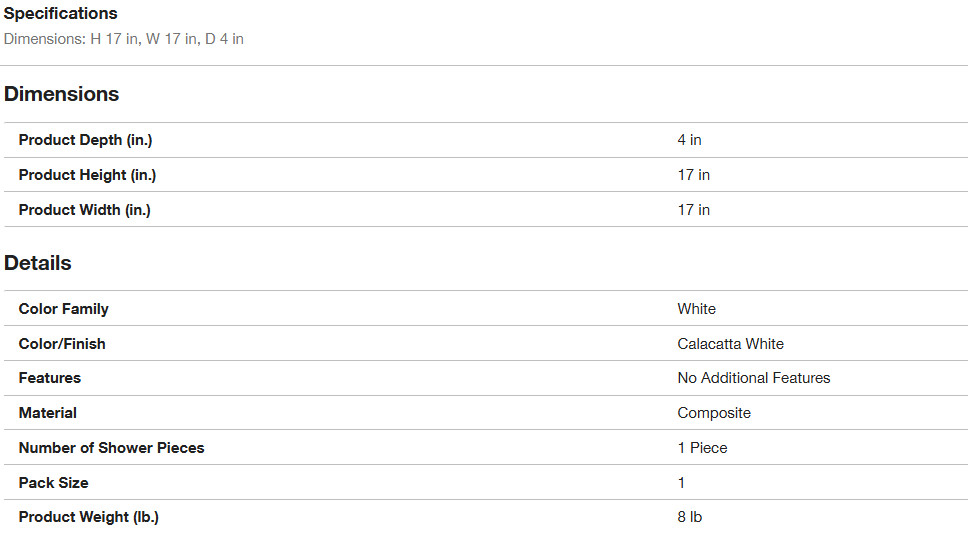Screen dimensions: 968x534
Task: Select the No Additional Features text
Action: click(x=753, y=378)
